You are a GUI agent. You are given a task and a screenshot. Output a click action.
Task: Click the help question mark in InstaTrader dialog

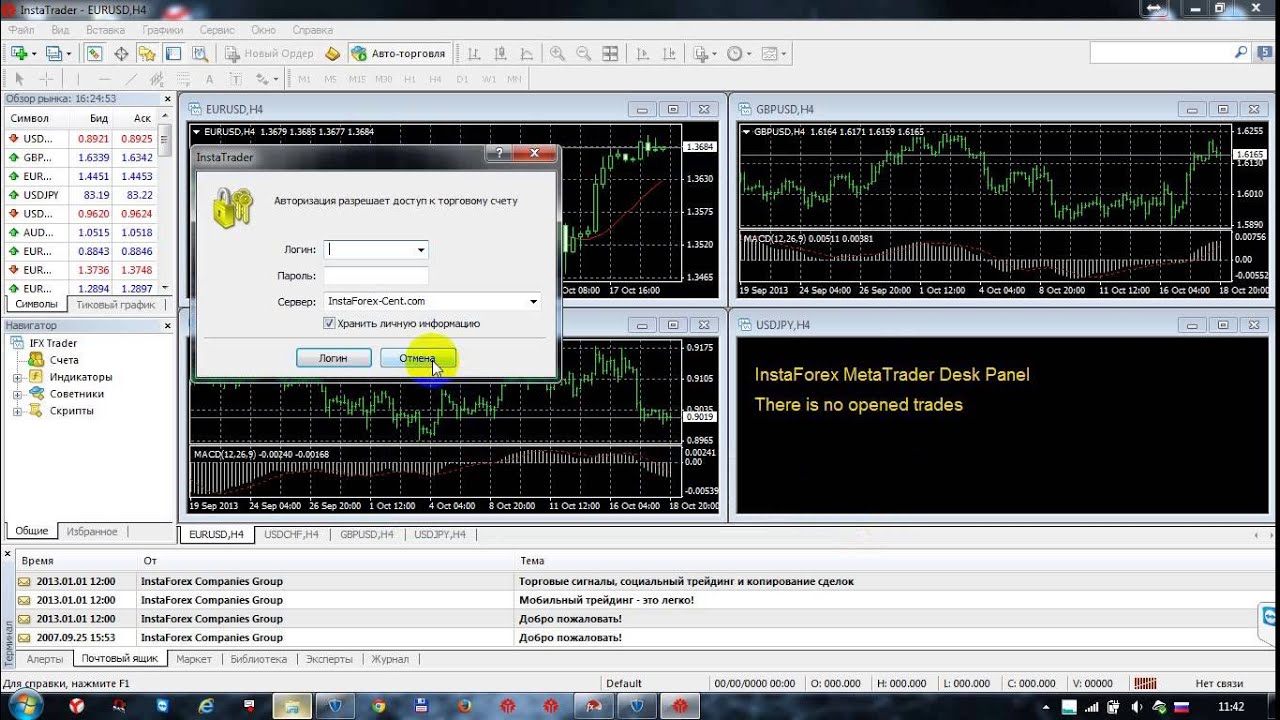(x=499, y=153)
